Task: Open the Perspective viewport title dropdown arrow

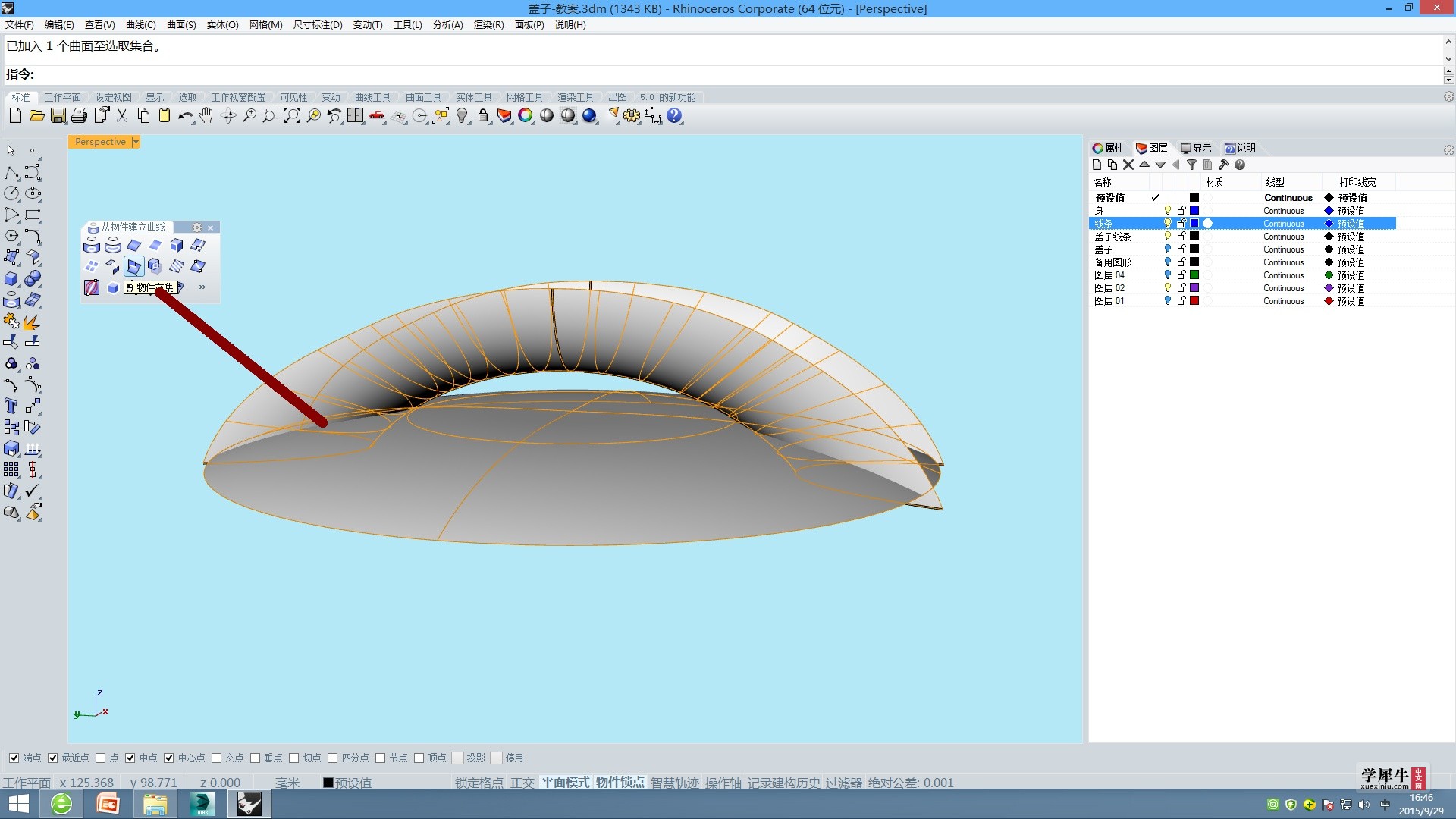Action: click(136, 142)
